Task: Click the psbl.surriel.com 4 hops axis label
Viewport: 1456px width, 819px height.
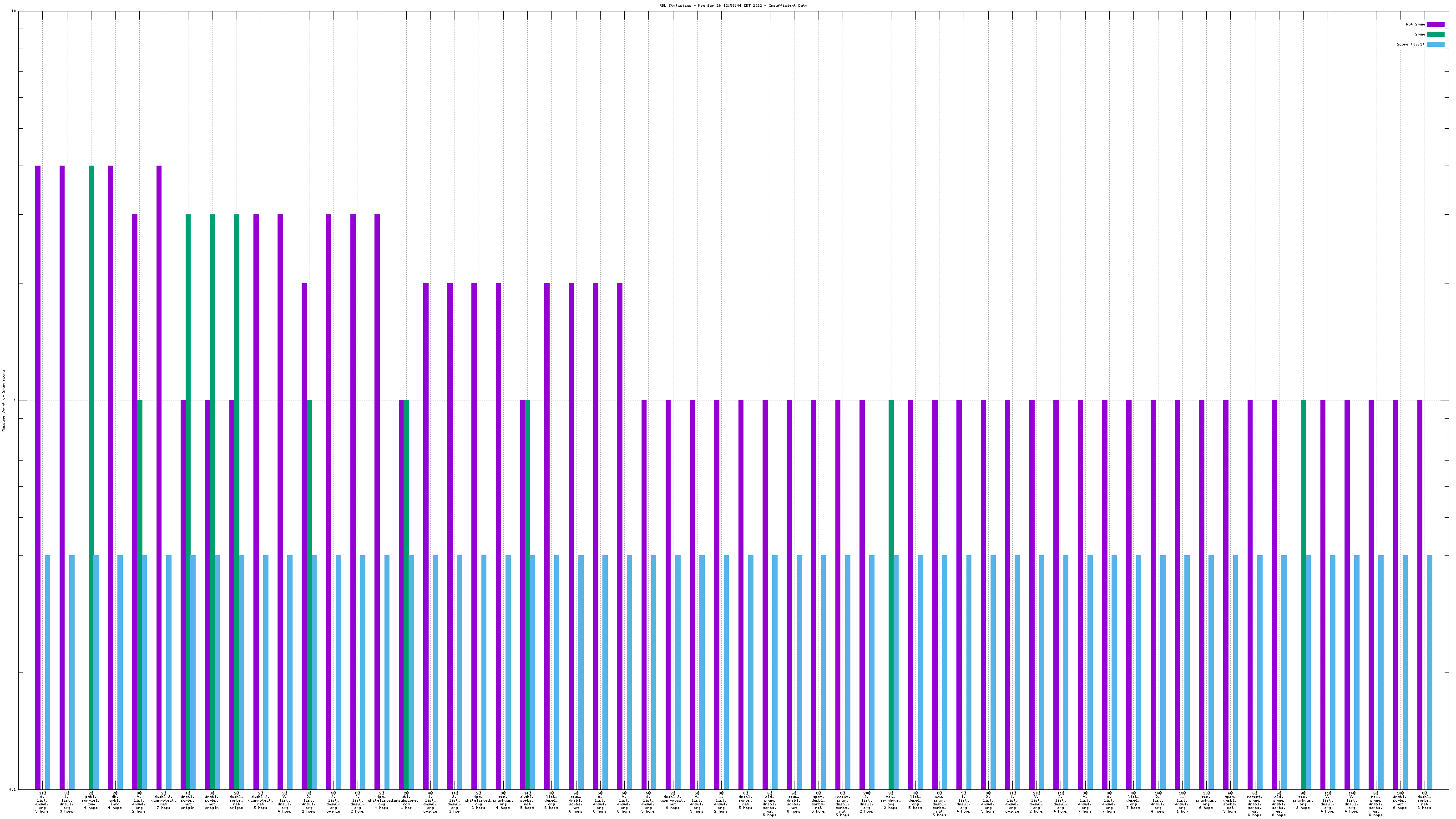Action: point(91,800)
